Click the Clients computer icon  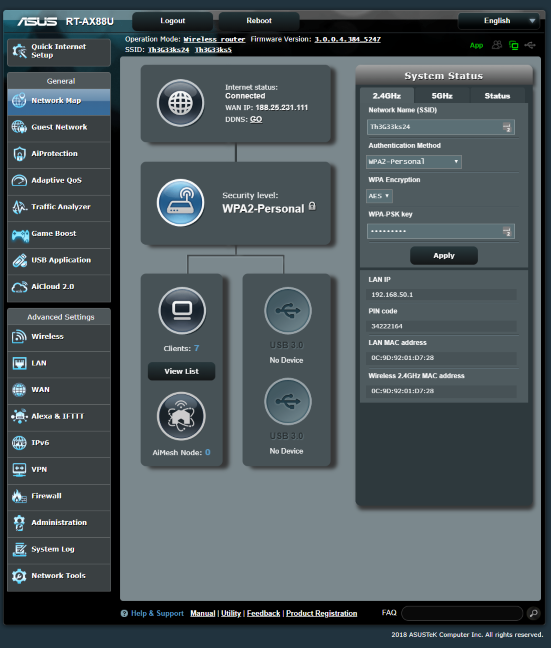tap(182, 310)
